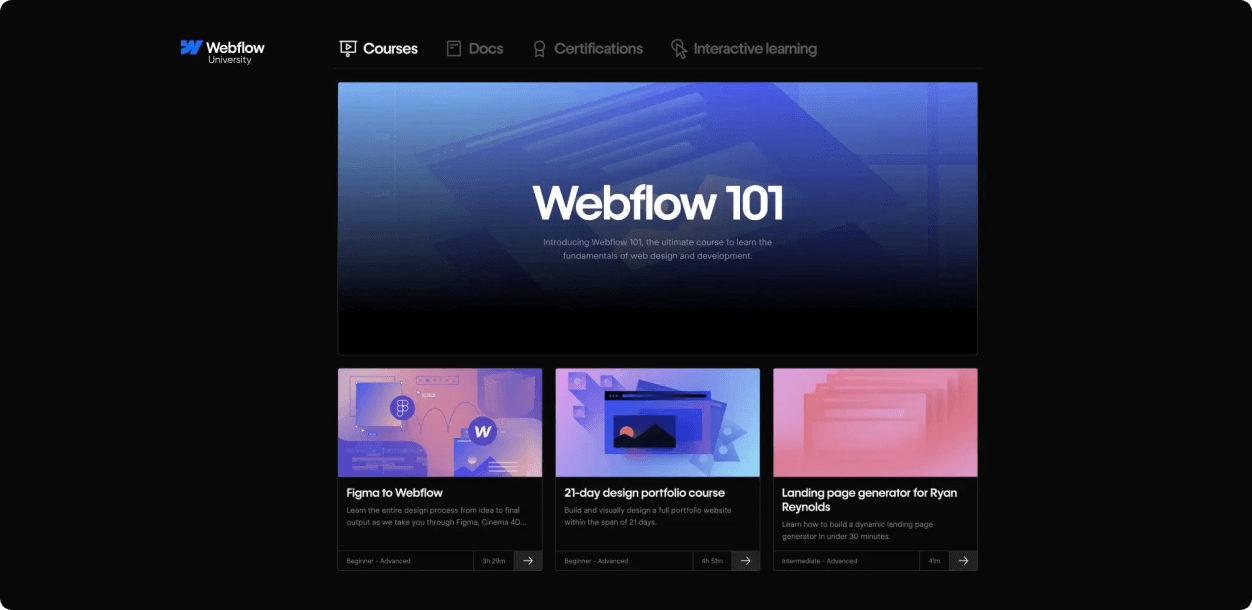Viewport: 1252px width, 610px height.
Task: Click the 3h 29m duration label
Action: 494,561
